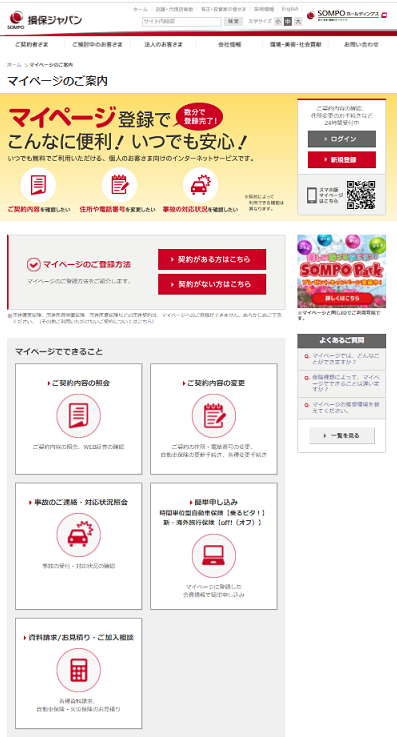Focus the site search input field
The height and width of the screenshot is (737, 397).
tap(181, 22)
